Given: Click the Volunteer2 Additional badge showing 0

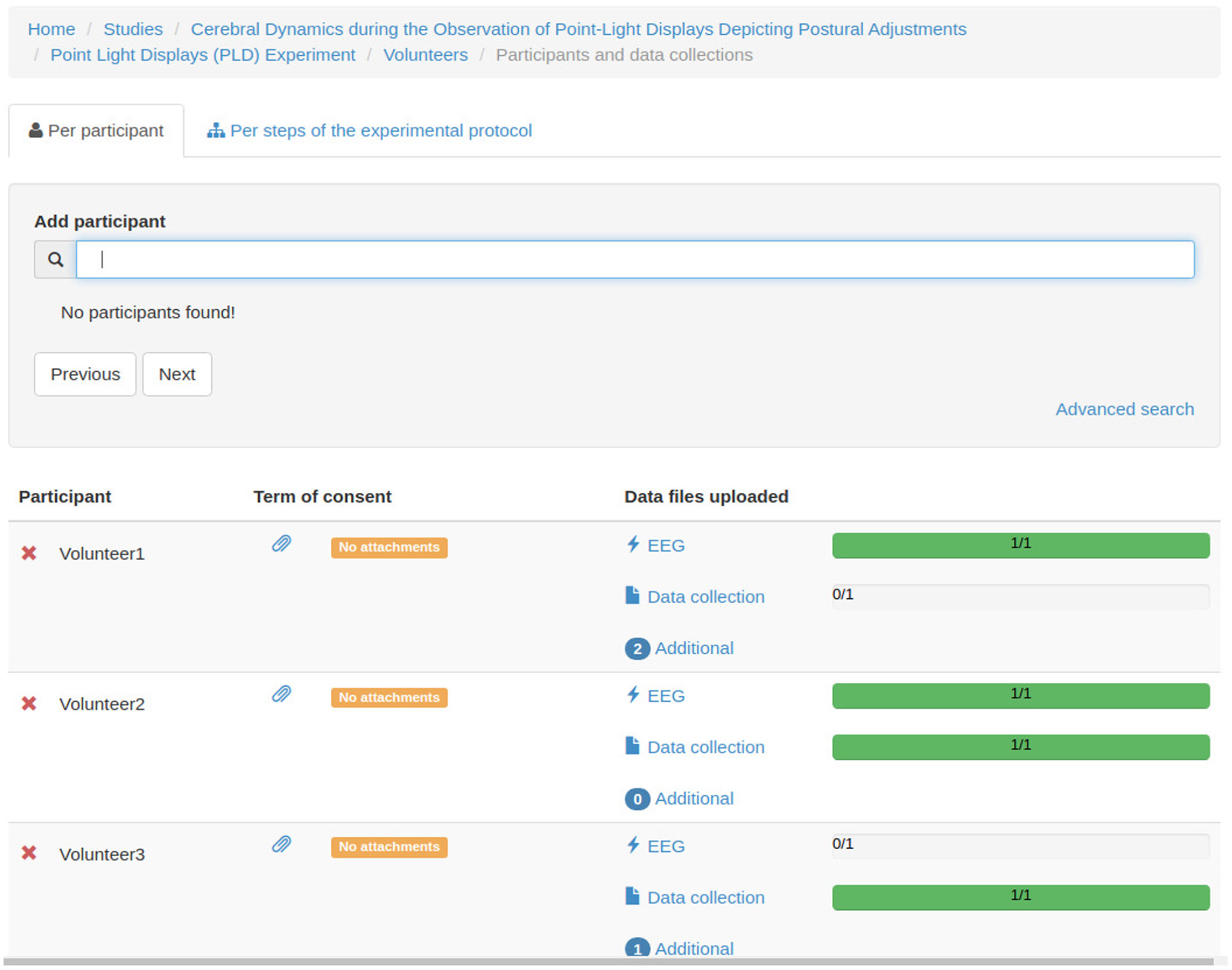Looking at the screenshot, I should tap(637, 799).
